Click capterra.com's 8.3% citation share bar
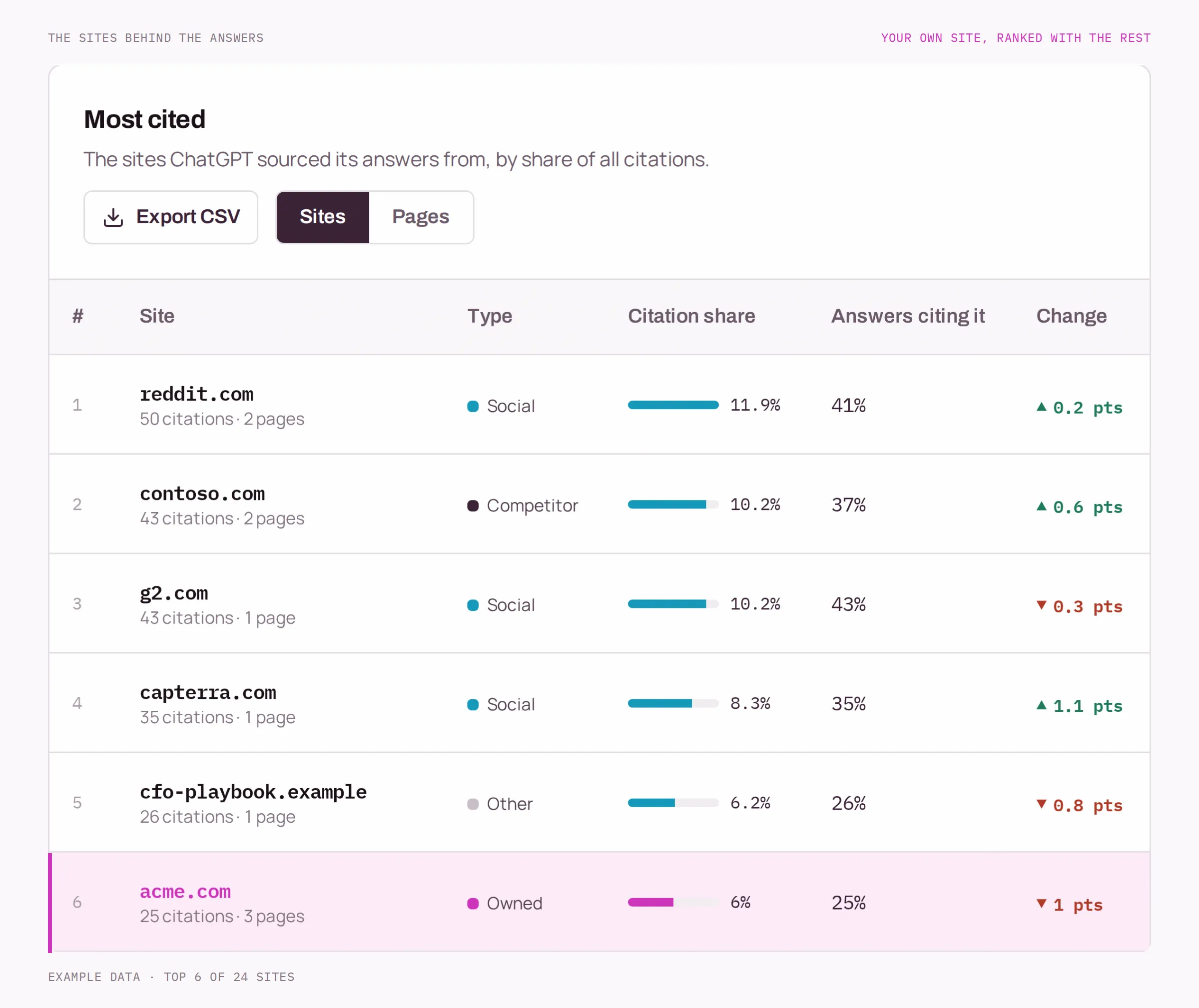Viewport: 1199px width, 1008px height. (x=673, y=703)
